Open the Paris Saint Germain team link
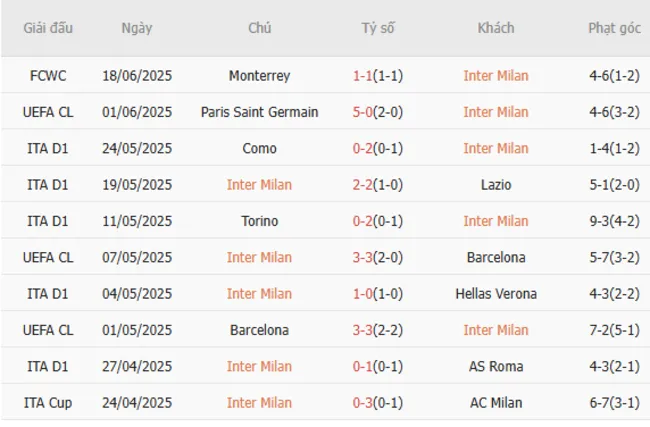The height and width of the screenshot is (427, 650). coord(259,112)
